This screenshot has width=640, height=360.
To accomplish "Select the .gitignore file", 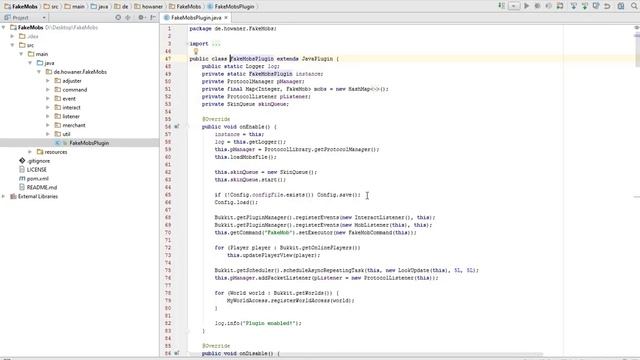I will coord(38,161).
